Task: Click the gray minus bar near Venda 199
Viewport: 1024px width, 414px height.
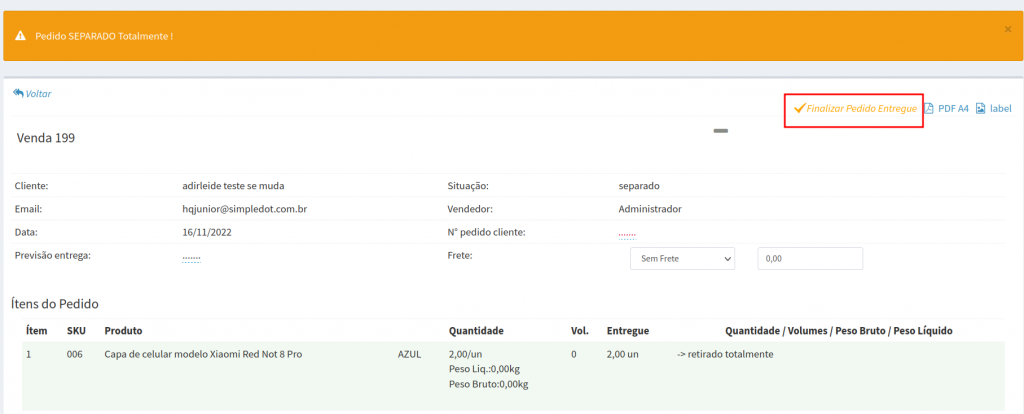Action: coord(720,131)
